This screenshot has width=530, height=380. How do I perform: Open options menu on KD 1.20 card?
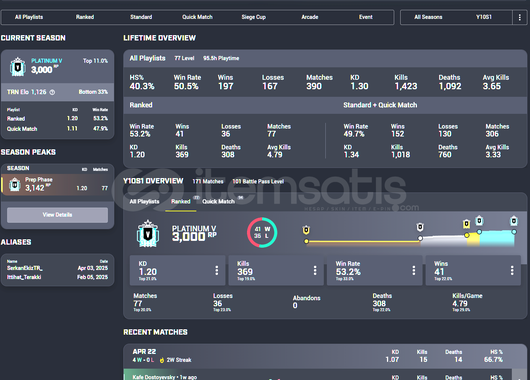217,270
